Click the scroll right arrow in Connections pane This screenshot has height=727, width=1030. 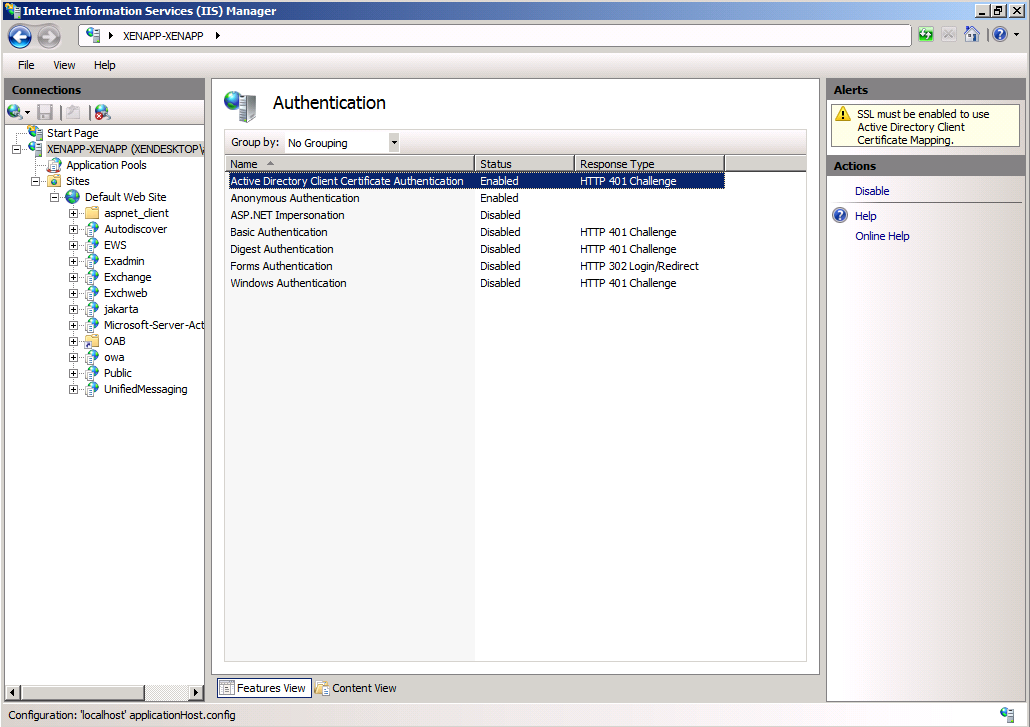coord(196,692)
